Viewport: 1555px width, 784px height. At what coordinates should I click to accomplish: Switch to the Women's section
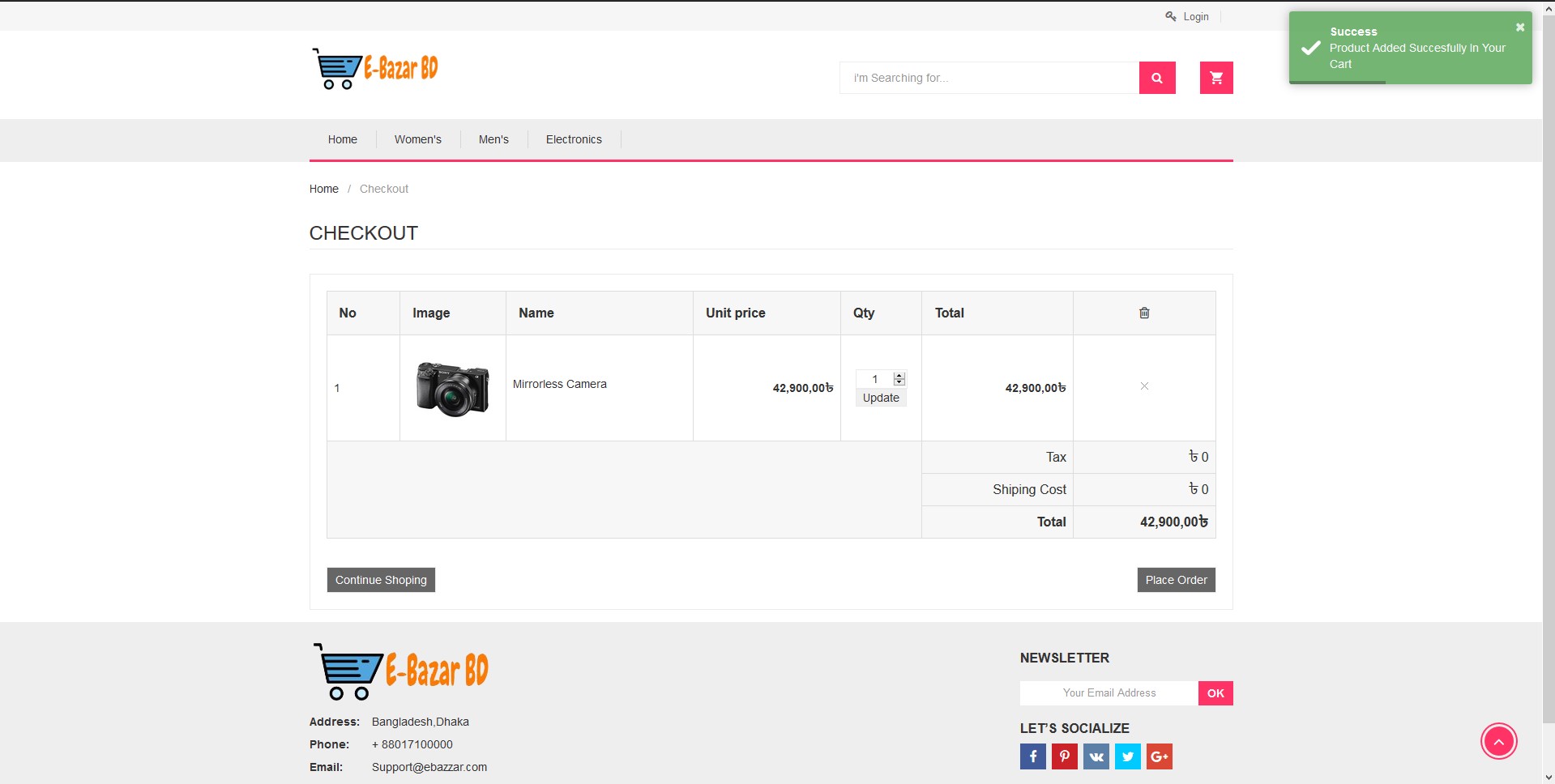pyautogui.click(x=417, y=139)
